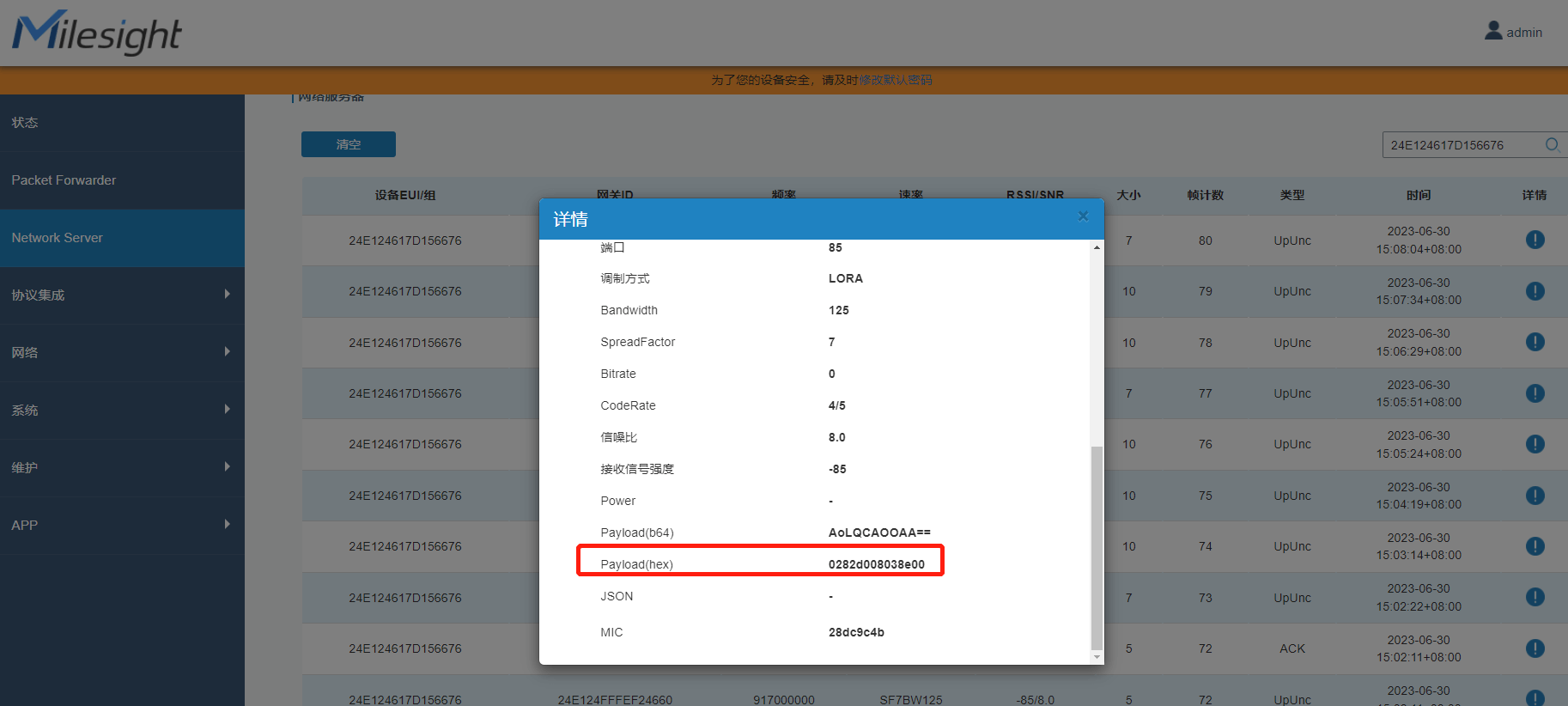Click the 清空 clear button
Viewport: 1568px width, 706px height.
[348, 144]
